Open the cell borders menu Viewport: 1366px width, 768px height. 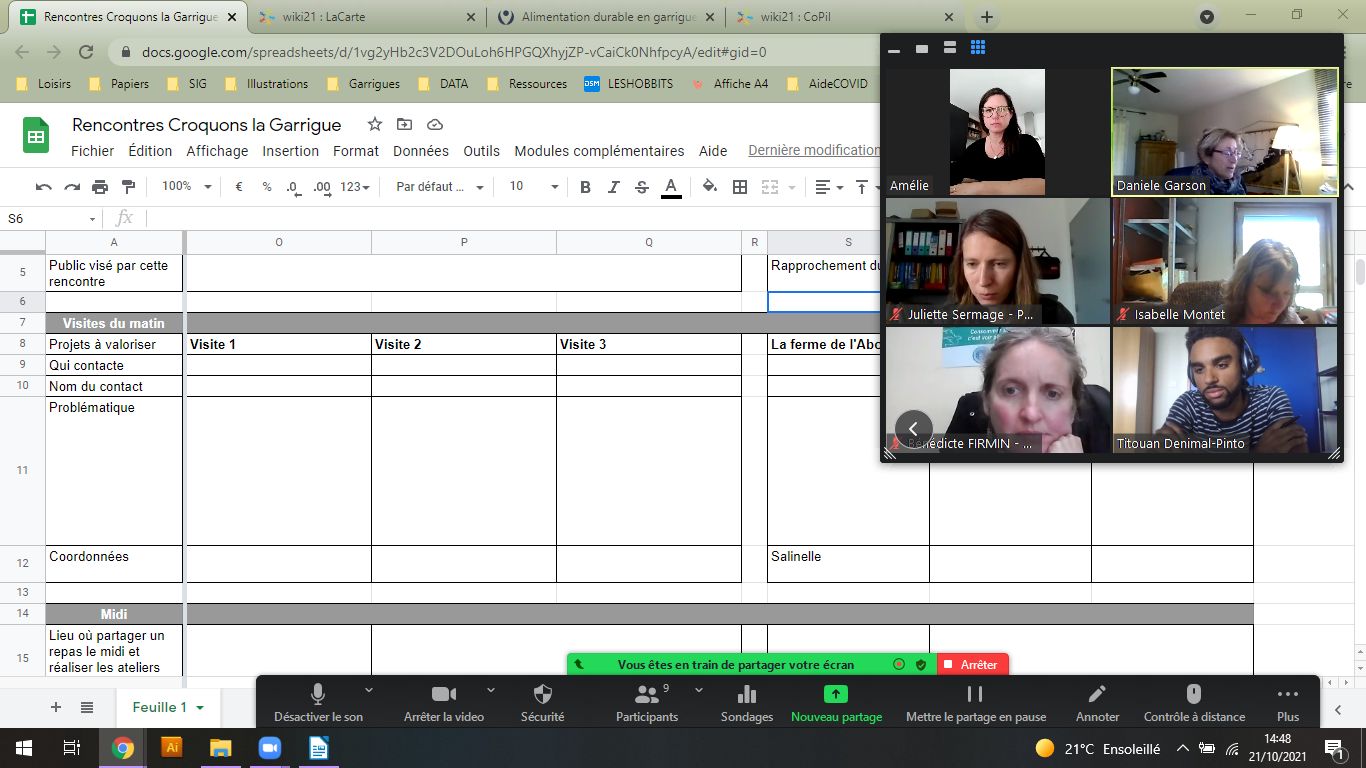[x=740, y=187]
